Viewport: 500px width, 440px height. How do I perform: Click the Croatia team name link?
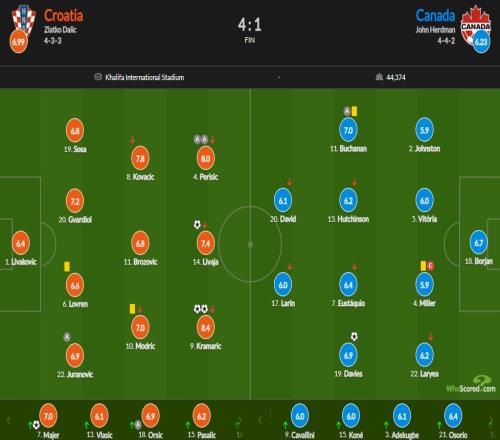click(x=64, y=16)
